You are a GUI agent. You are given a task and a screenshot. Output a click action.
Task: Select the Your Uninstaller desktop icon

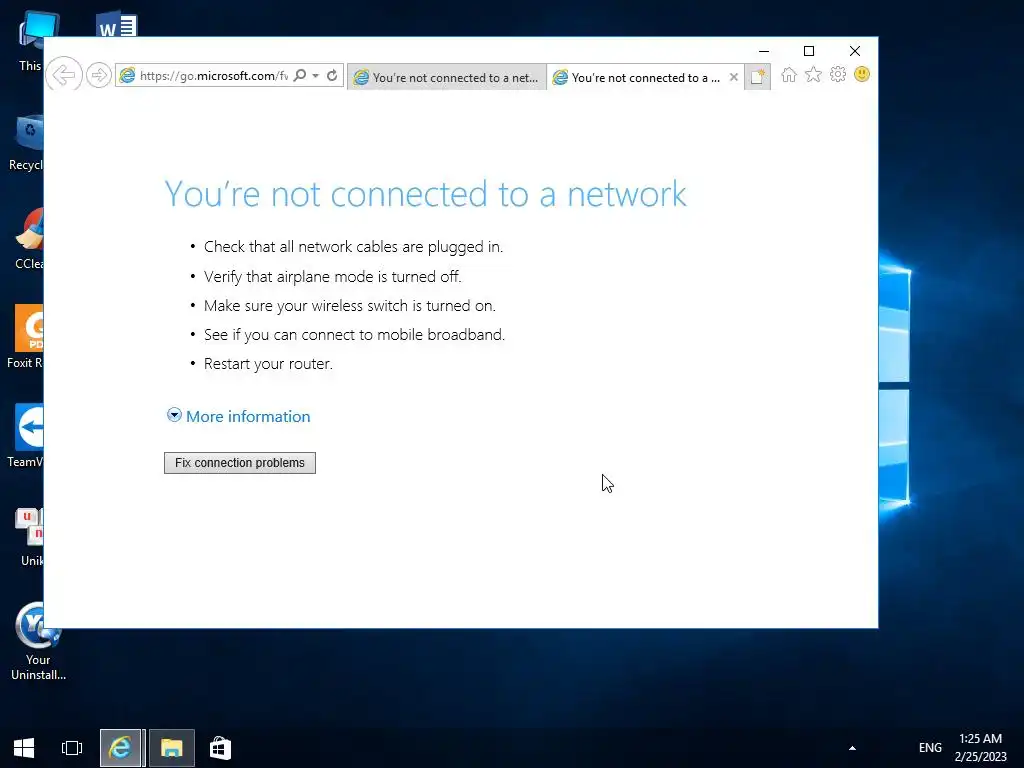point(38,641)
